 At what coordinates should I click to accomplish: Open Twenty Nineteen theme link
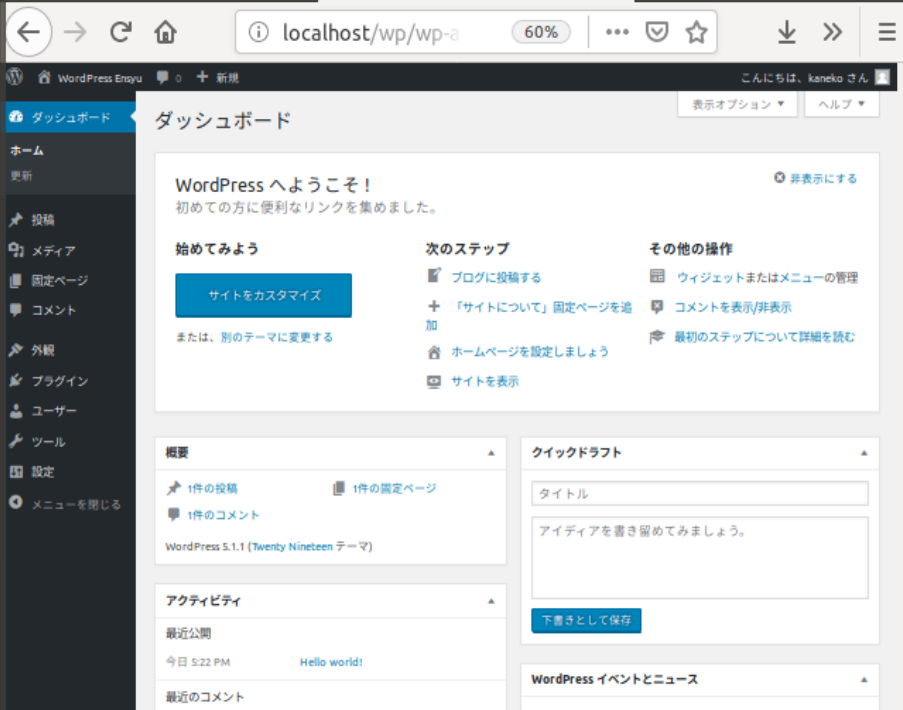point(292,546)
